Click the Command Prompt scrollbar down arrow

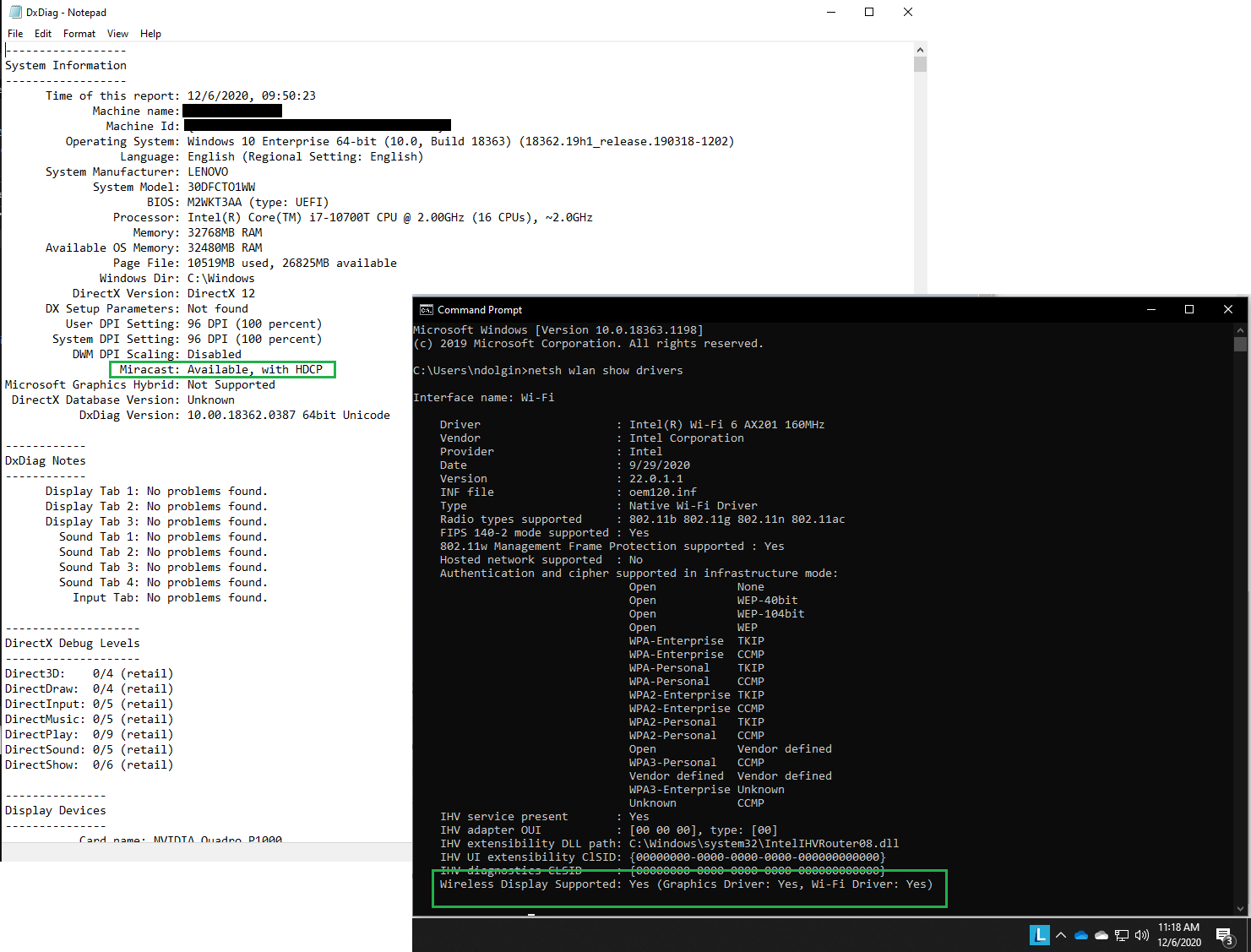coord(1239,908)
